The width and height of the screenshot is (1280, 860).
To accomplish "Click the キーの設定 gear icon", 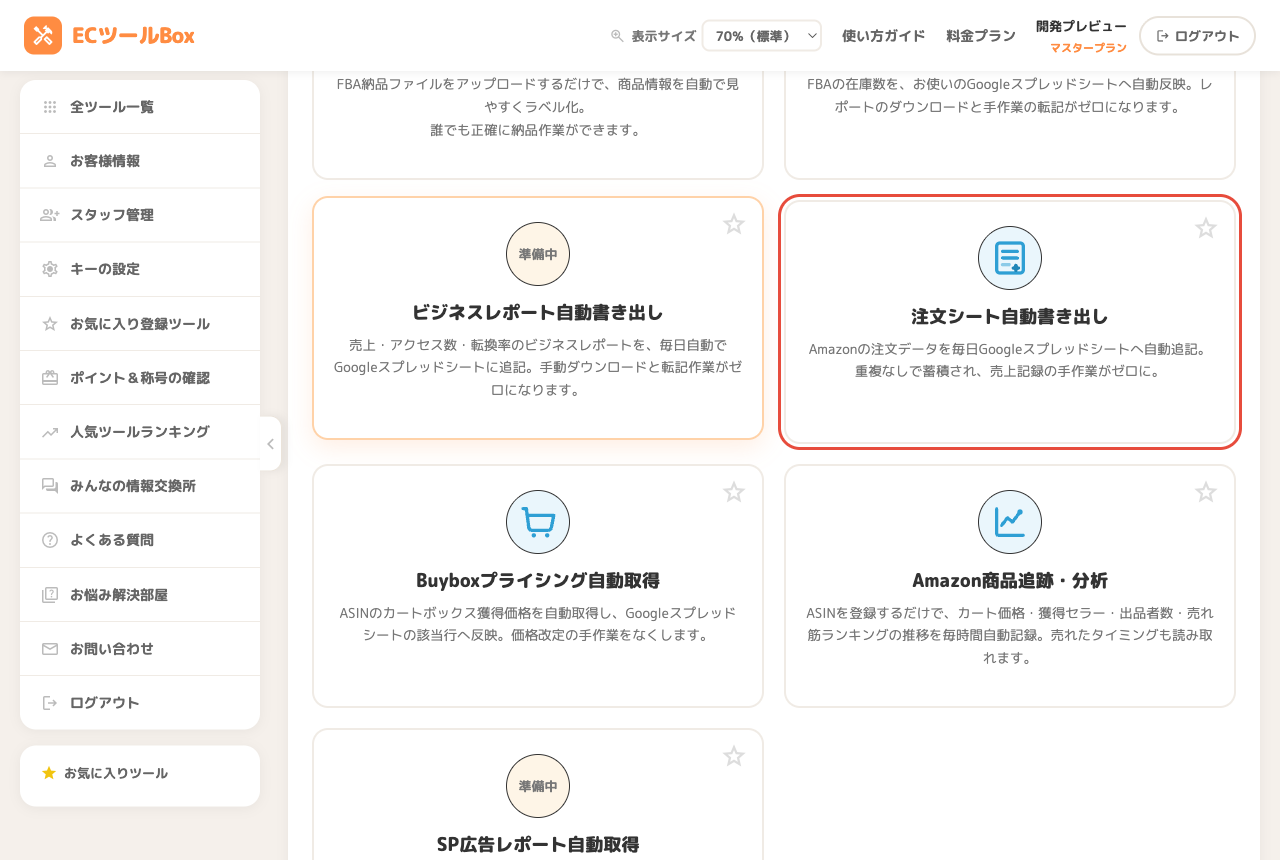I will [50, 269].
